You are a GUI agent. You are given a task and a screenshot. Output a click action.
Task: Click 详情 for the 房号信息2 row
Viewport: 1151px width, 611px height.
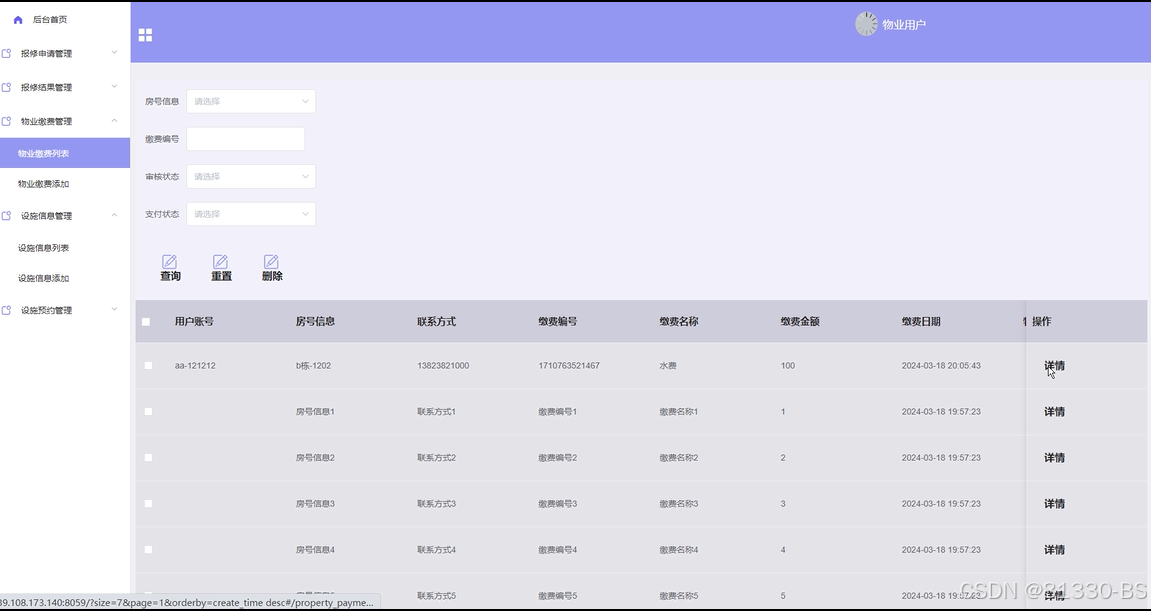click(x=1054, y=458)
